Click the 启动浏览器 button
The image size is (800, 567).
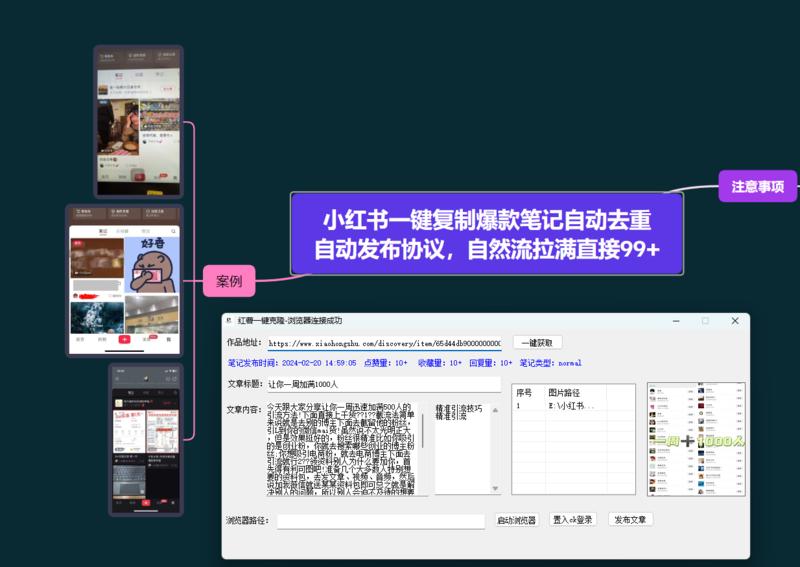[516, 520]
